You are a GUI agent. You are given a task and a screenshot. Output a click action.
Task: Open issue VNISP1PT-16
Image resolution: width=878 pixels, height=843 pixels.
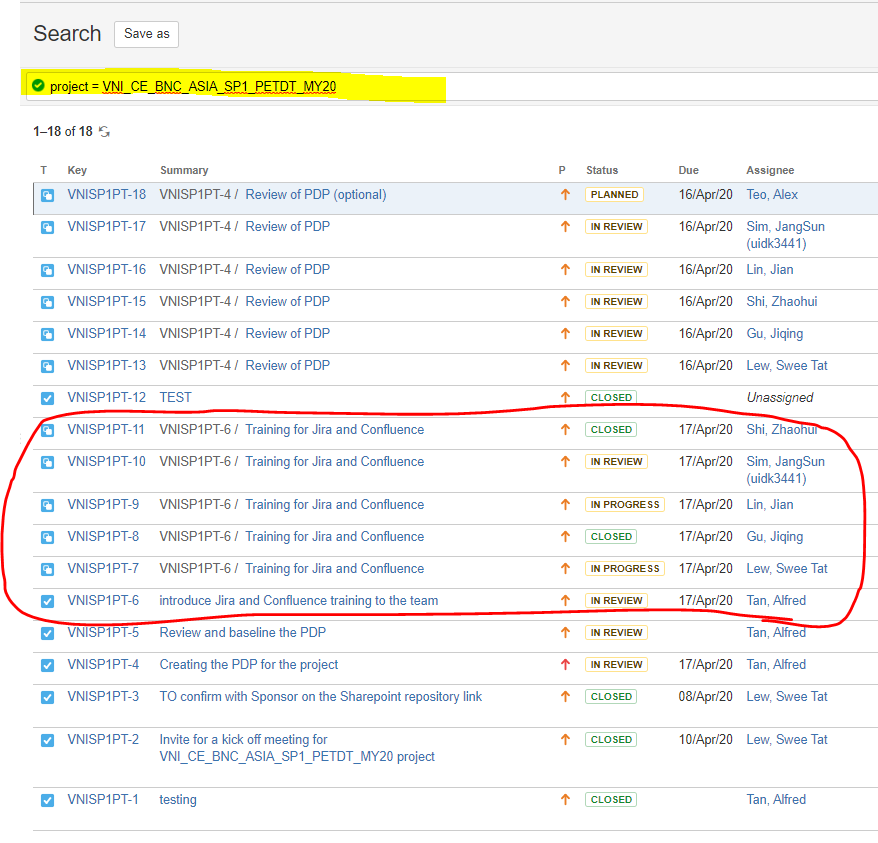(106, 269)
